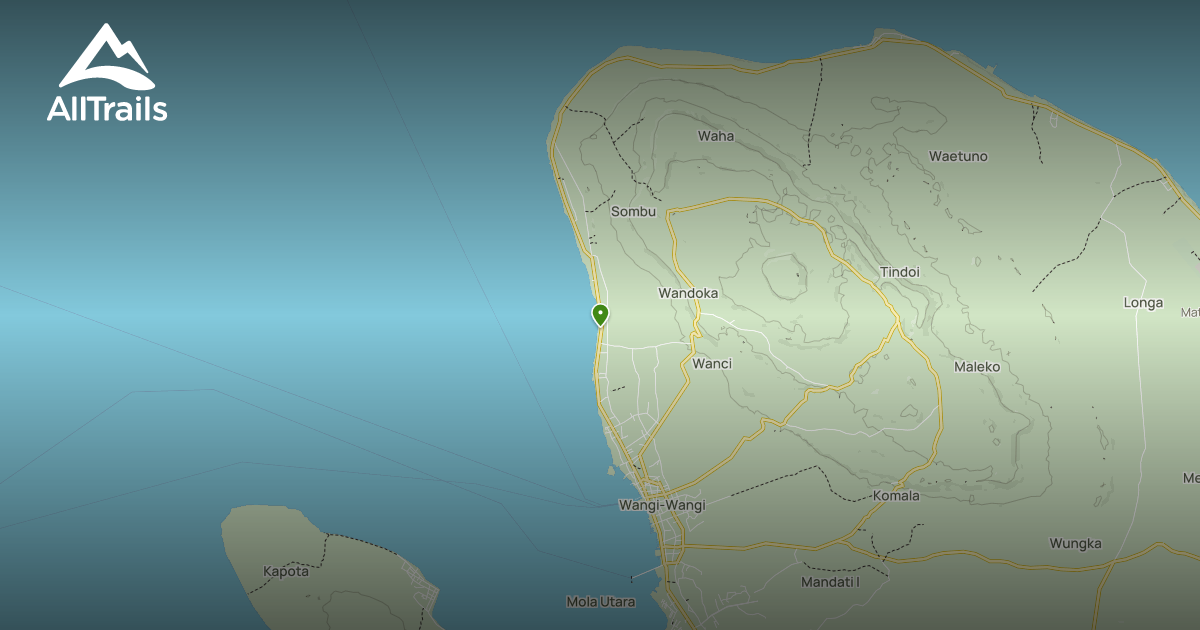Select the Wanci town label

tap(712, 364)
